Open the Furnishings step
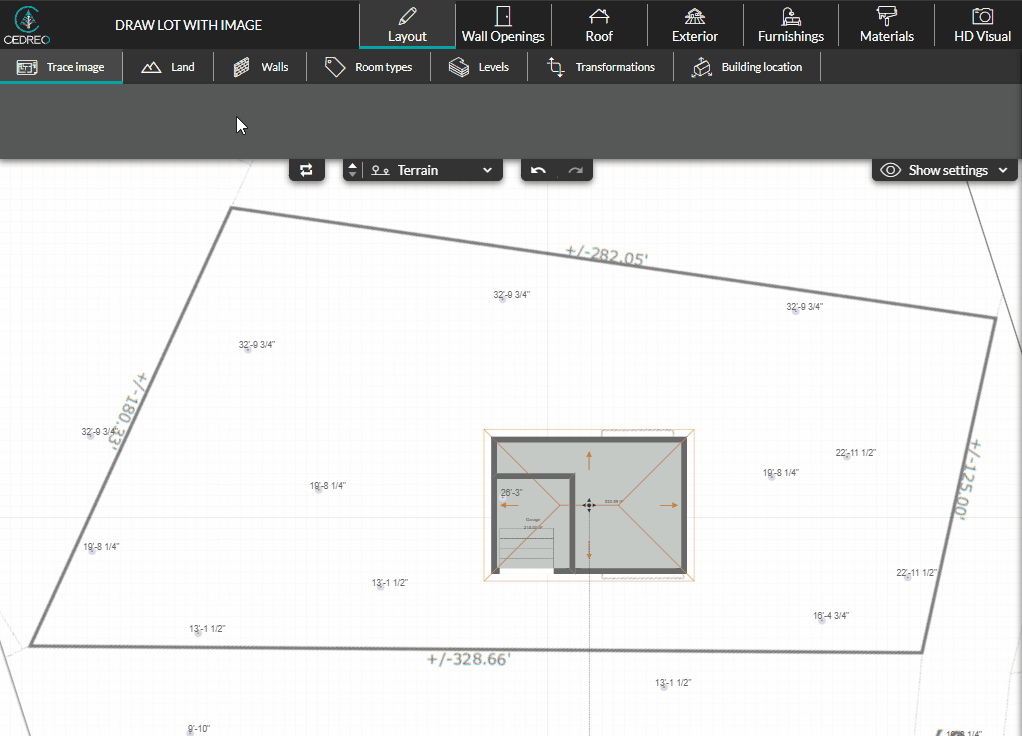 [x=790, y=25]
